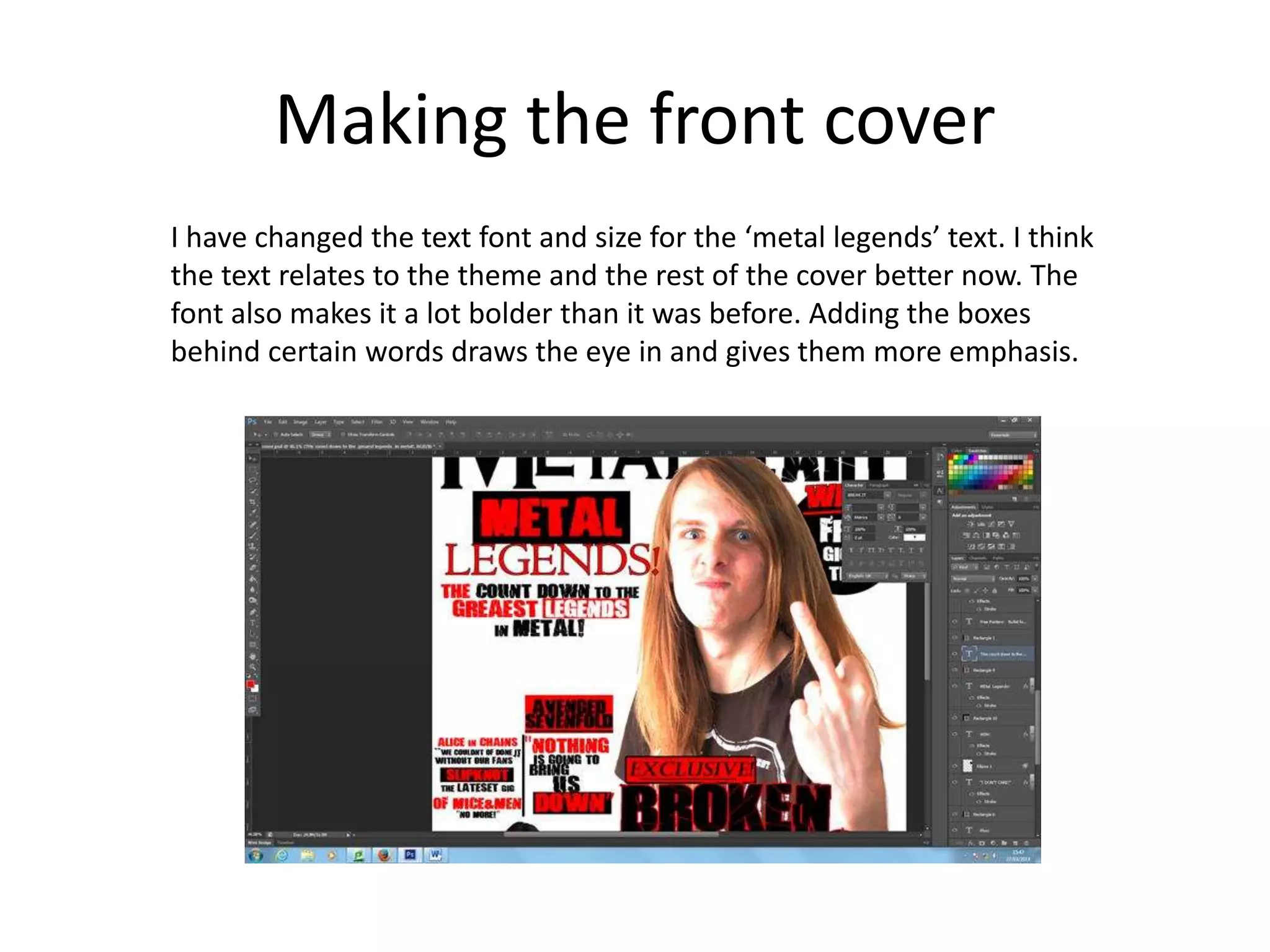Open the Filter menu
The height and width of the screenshot is (952, 1270).
click(377, 422)
